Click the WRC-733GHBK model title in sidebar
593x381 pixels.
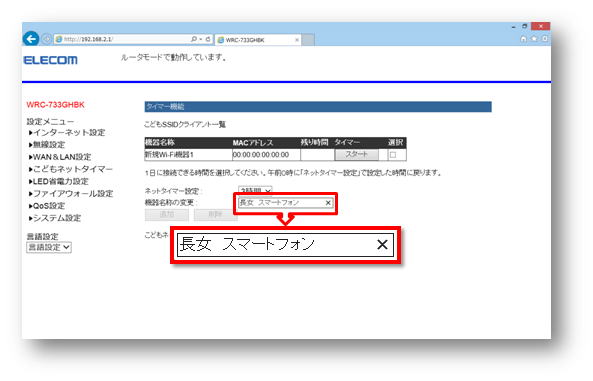pyautogui.click(x=56, y=105)
